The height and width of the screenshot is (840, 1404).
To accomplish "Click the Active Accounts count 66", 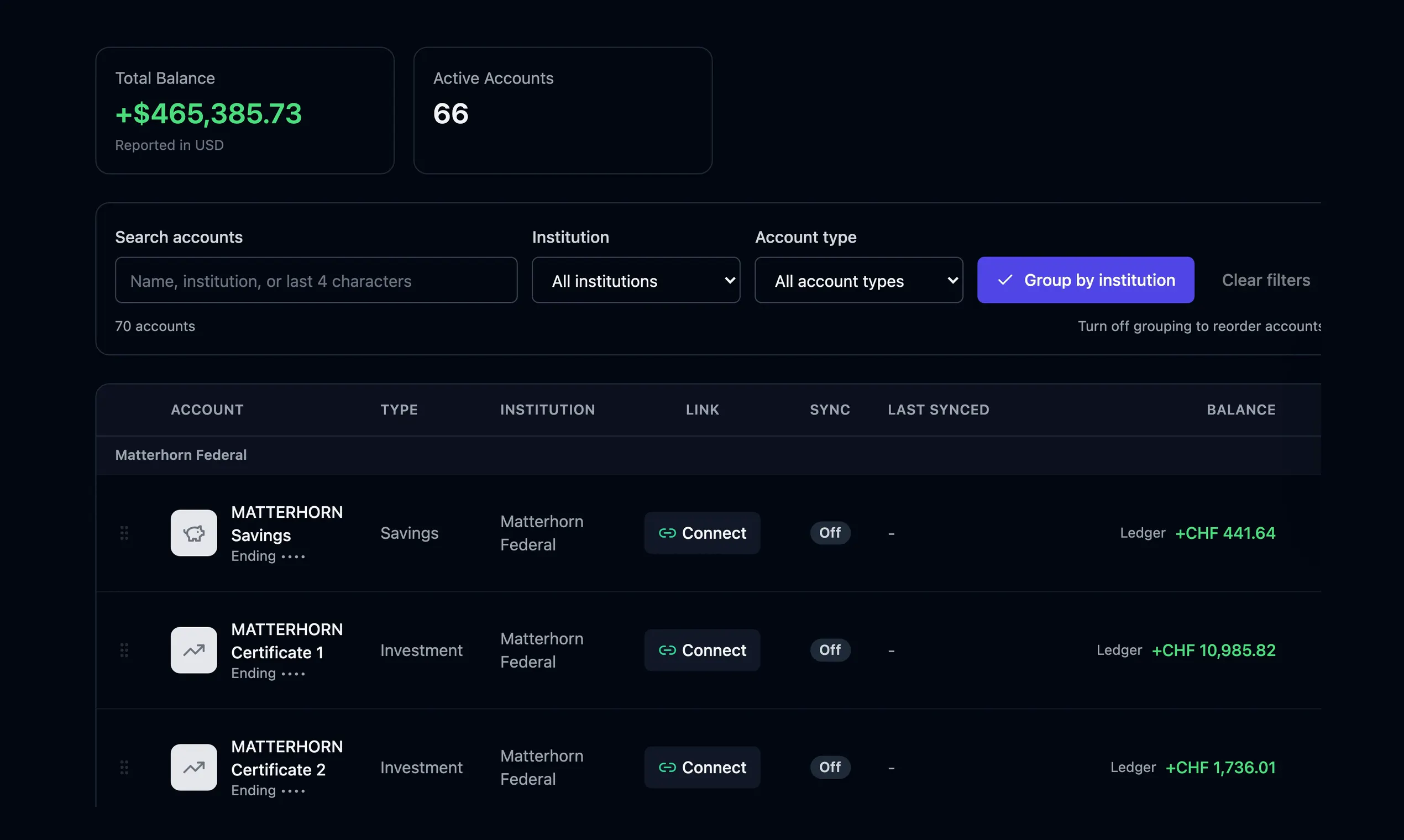I will coord(450,113).
